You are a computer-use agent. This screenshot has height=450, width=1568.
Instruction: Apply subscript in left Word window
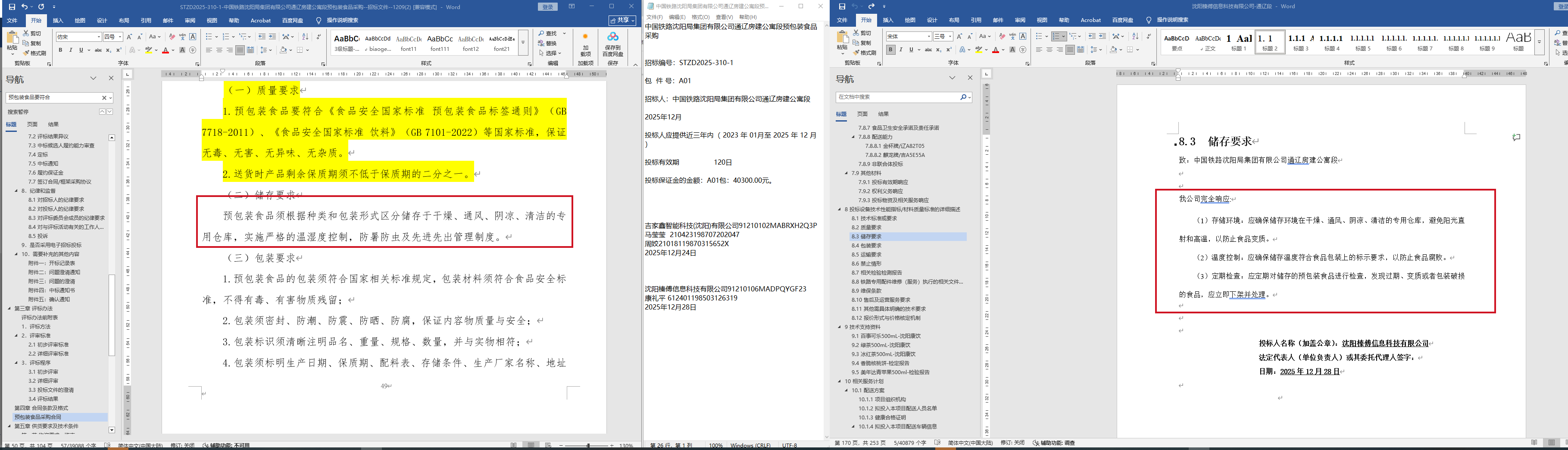pyautogui.click(x=108, y=50)
